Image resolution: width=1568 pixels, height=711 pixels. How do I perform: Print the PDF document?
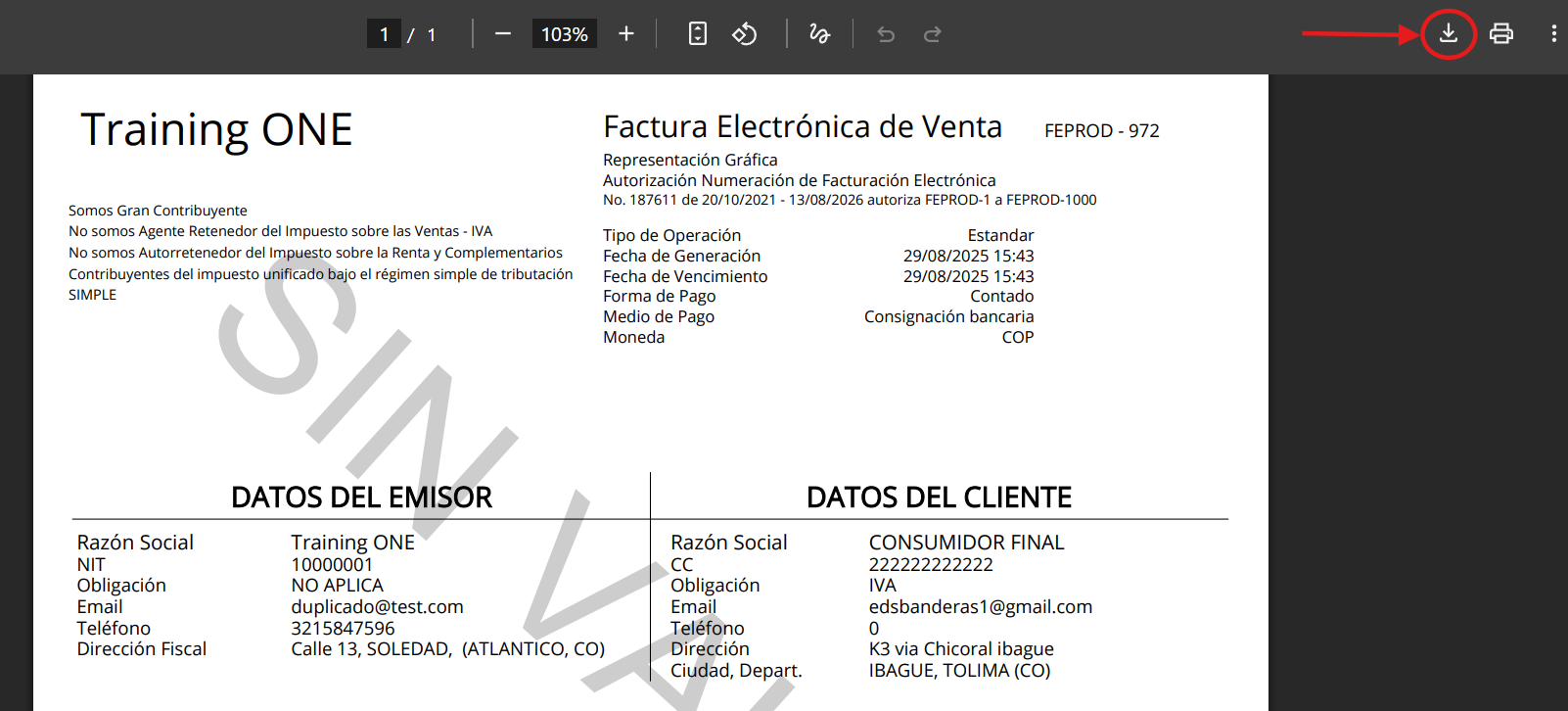[x=1501, y=34]
